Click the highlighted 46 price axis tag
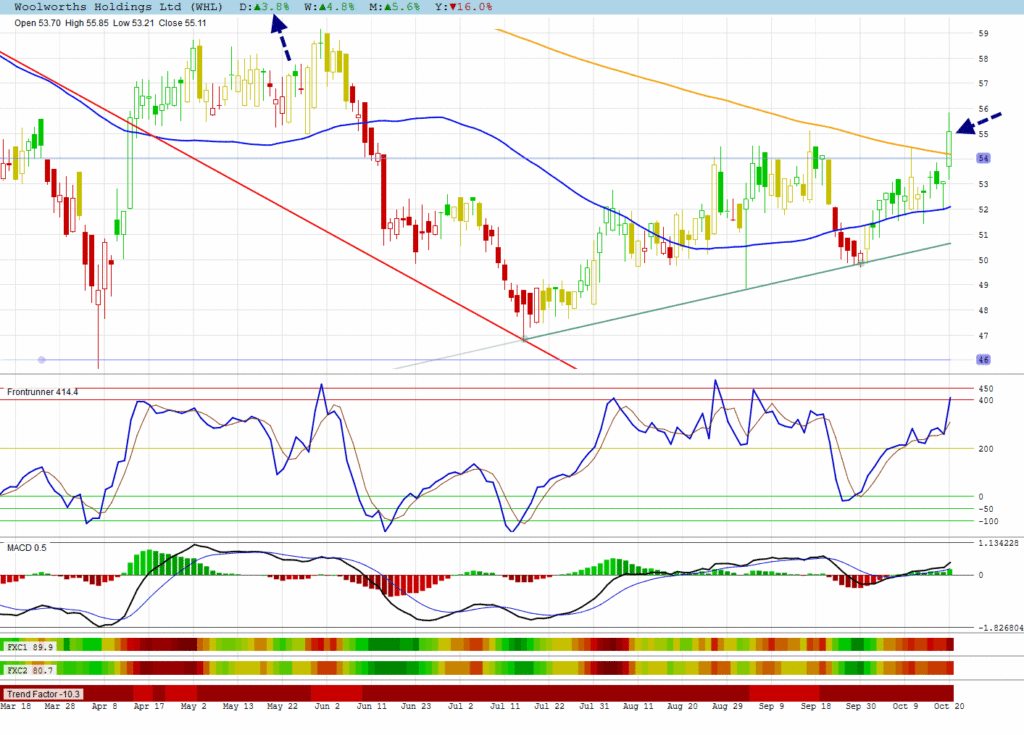1024x735 pixels. click(983, 359)
